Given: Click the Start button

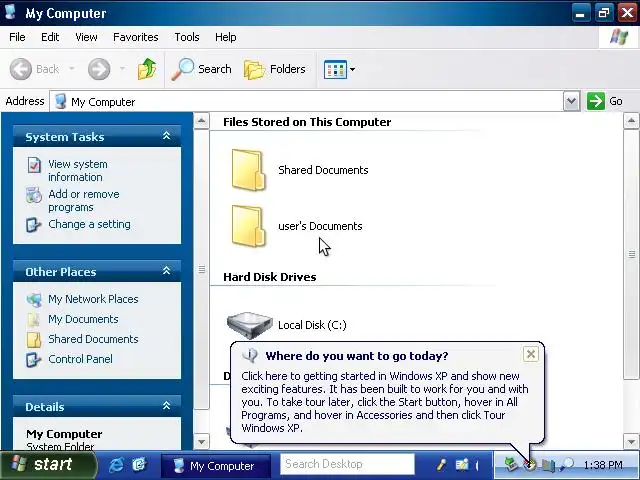Looking at the screenshot, I should coord(48,464).
